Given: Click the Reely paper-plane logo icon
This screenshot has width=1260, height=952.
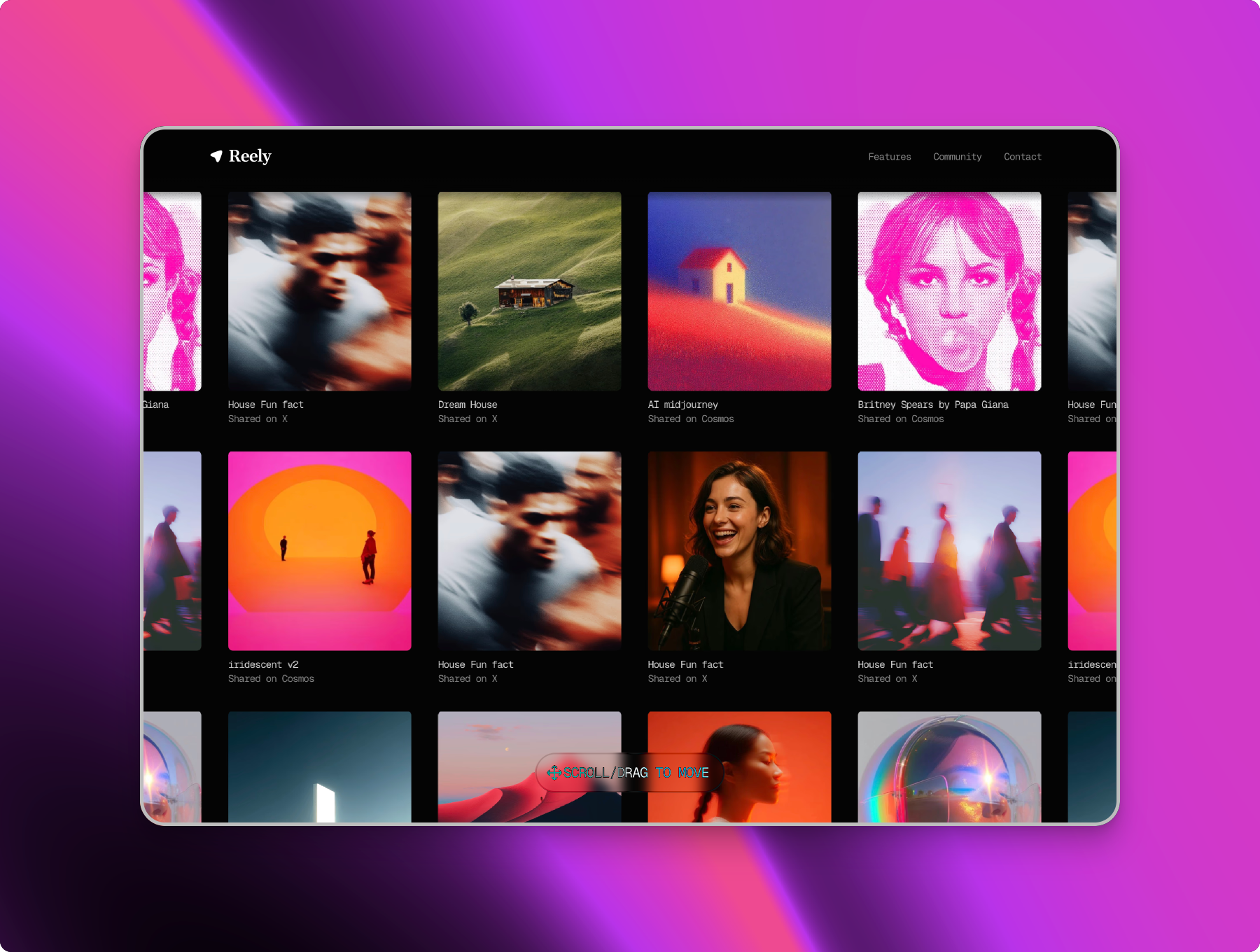Looking at the screenshot, I should pos(216,156).
